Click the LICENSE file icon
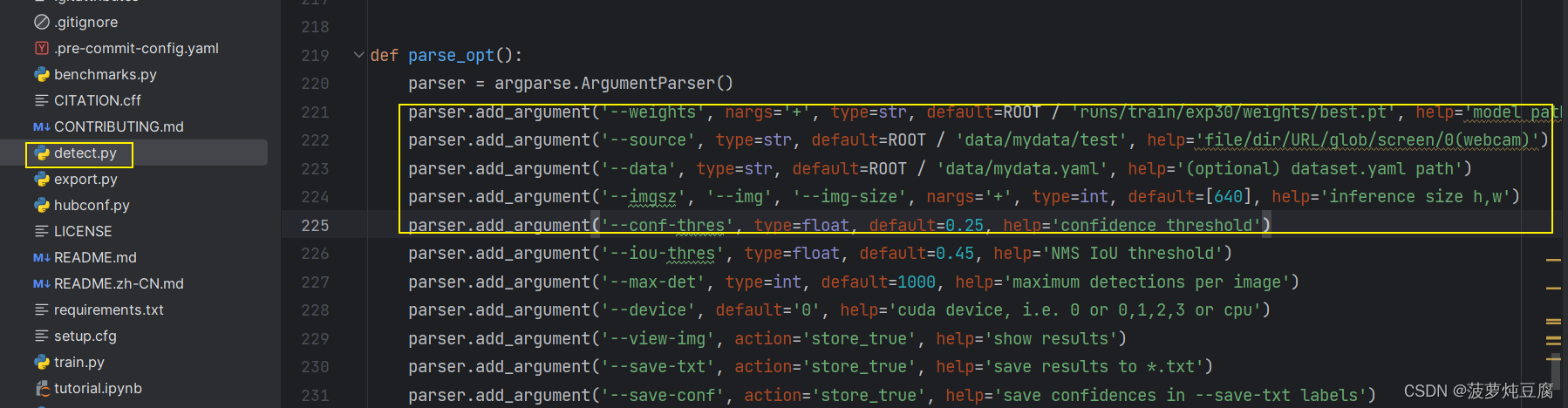The height and width of the screenshot is (408, 1568). coord(41,231)
